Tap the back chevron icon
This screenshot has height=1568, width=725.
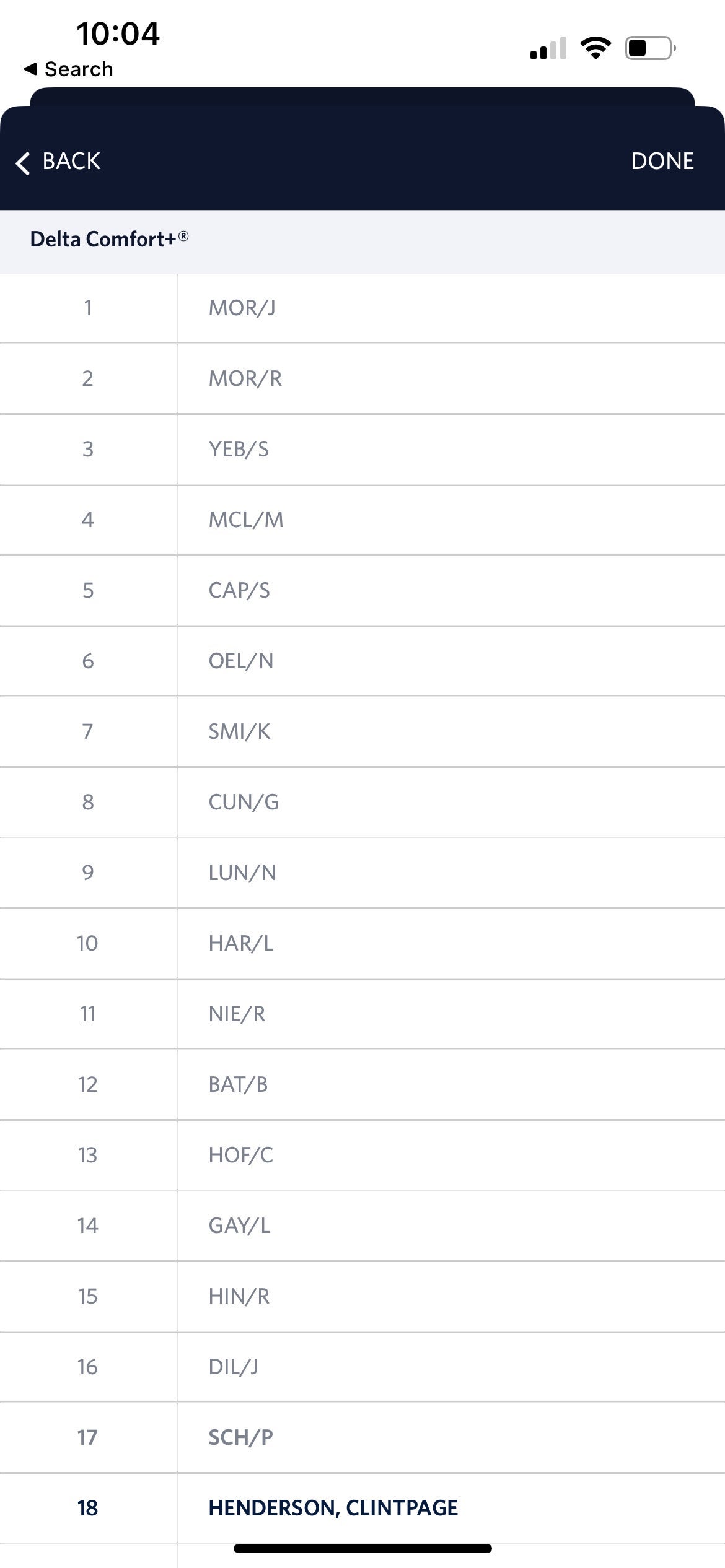click(23, 162)
